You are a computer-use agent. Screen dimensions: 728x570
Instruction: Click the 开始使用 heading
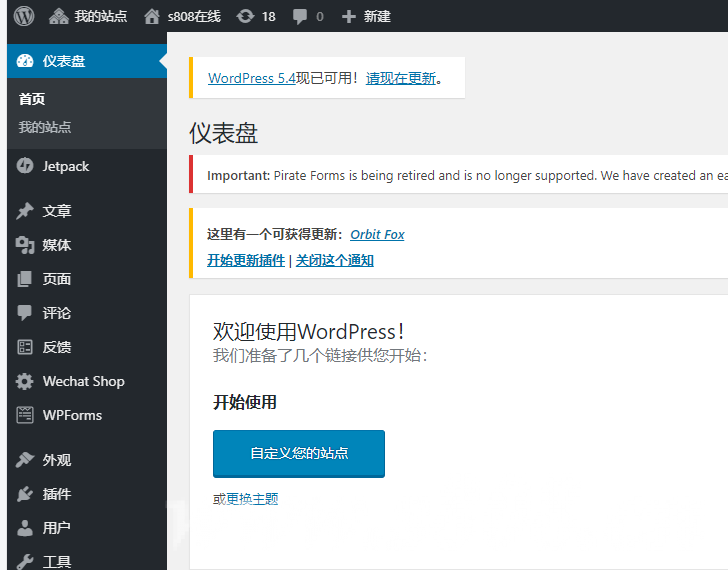point(245,402)
